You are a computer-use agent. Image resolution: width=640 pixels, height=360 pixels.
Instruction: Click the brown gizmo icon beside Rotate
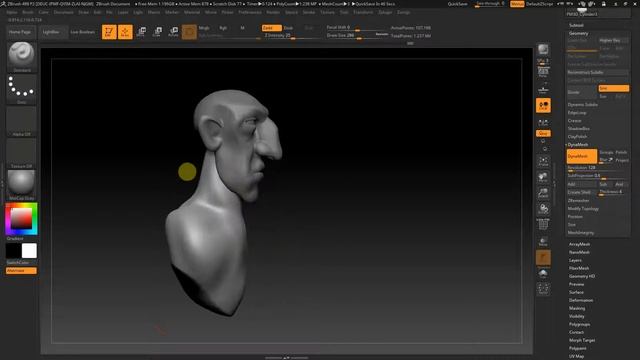(x=189, y=32)
